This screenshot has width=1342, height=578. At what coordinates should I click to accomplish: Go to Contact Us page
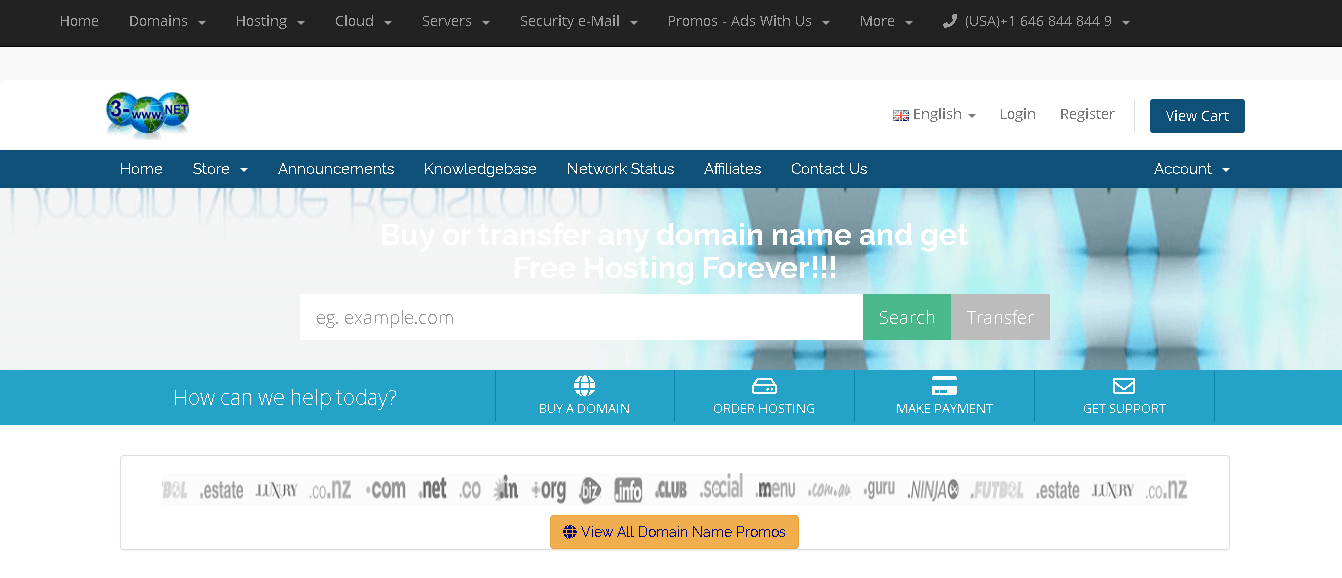pyautogui.click(x=829, y=169)
